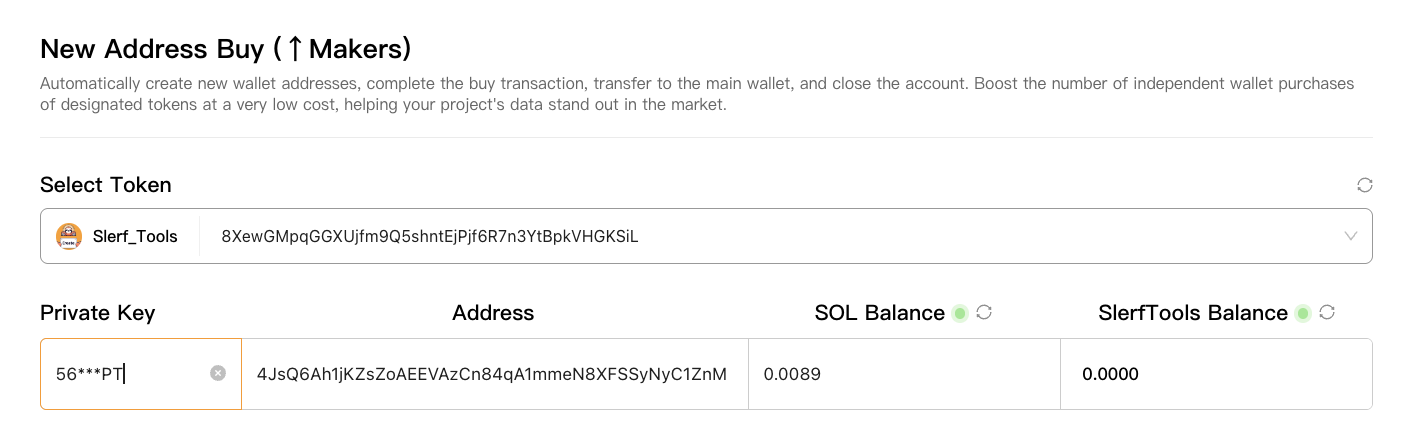Toggle the green dot next to SOL Balance
This screenshot has height=436, width=1424.
coord(960,314)
